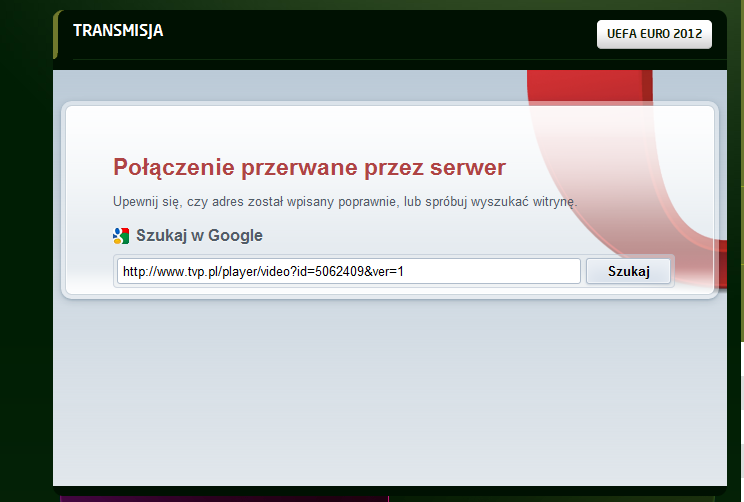Focus the URL search input field
The width and height of the screenshot is (744, 502).
tap(349, 271)
